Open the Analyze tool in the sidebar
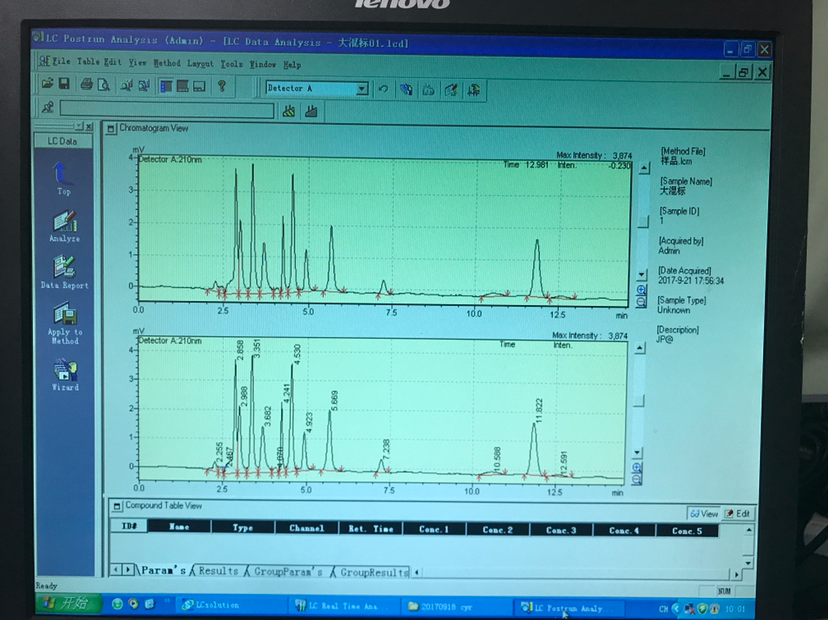The height and width of the screenshot is (620, 828). [x=64, y=226]
